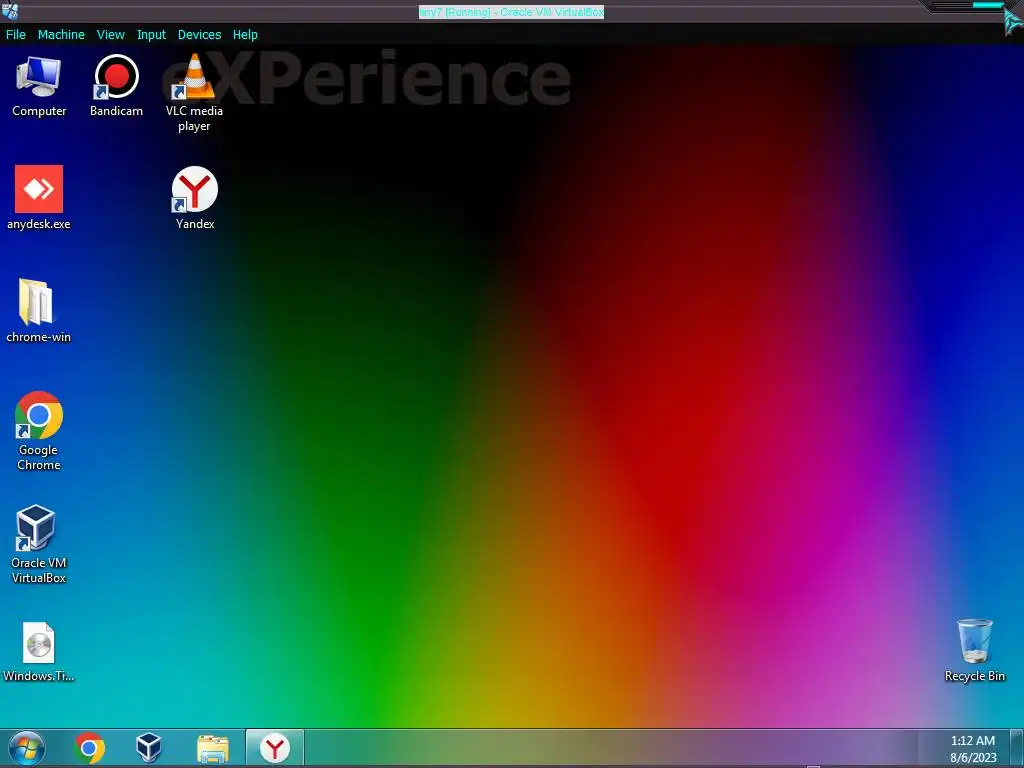The height and width of the screenshot is (768, 1024).
Task: Open the View menu
Action: pyautogui.click(x=110, y=35)
